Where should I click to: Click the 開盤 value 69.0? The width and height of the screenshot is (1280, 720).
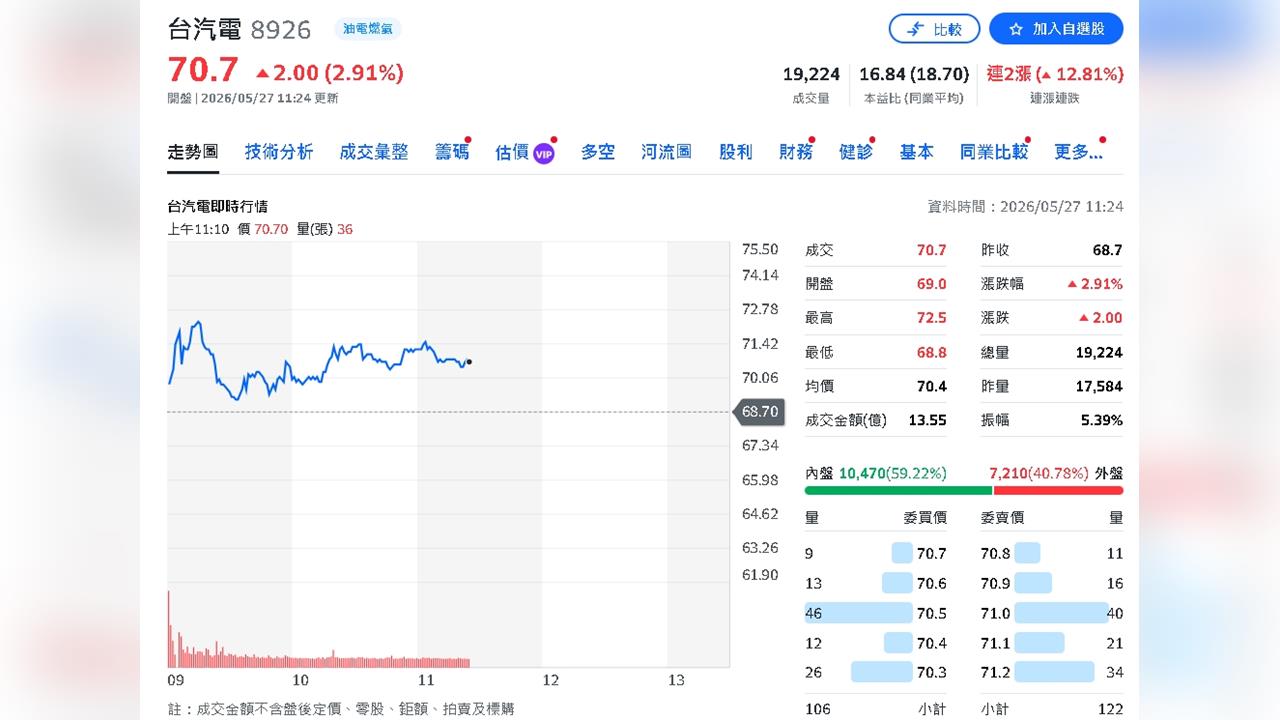[x=932, y=284]
